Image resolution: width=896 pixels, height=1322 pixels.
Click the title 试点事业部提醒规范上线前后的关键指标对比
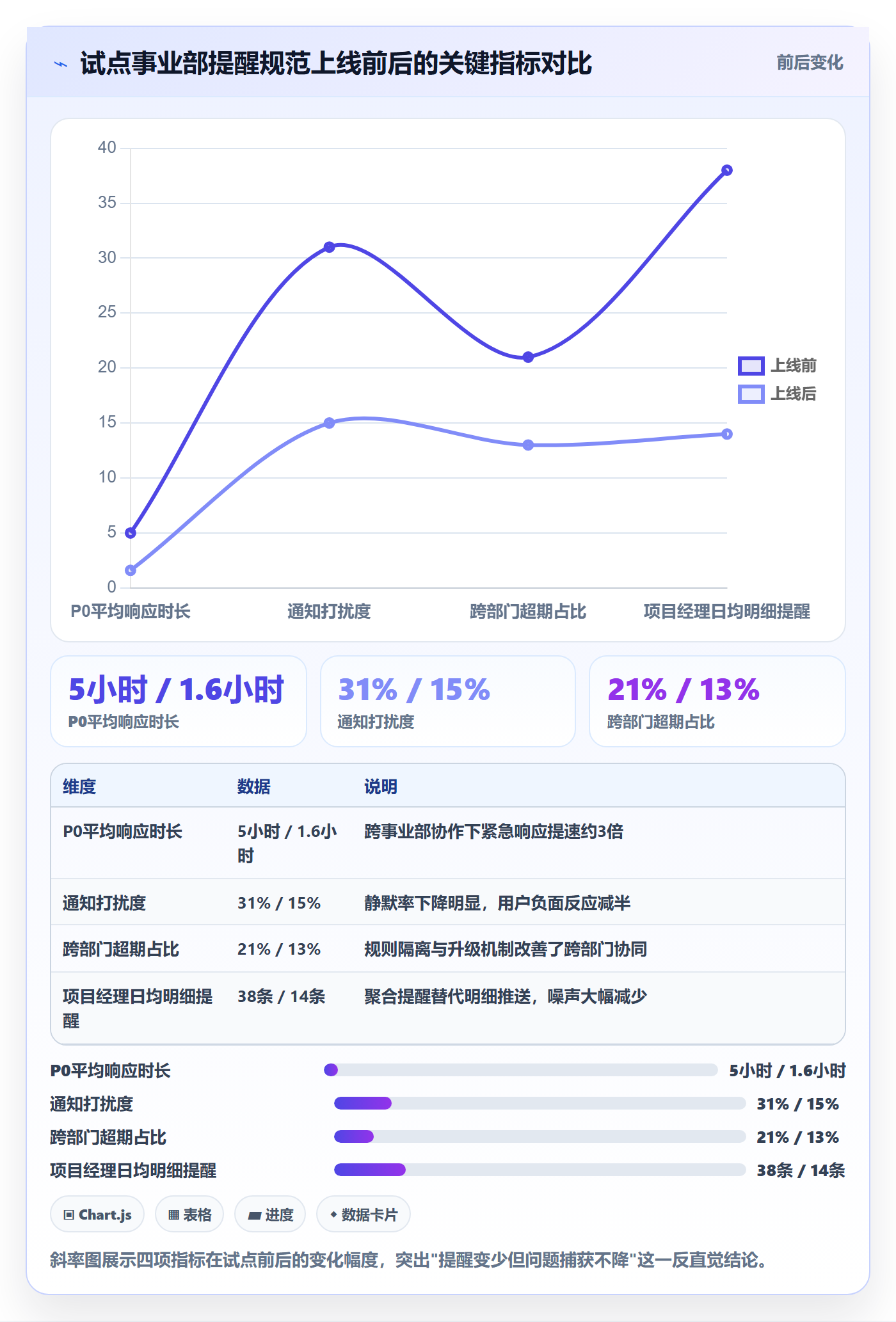[x=336, y=63]
